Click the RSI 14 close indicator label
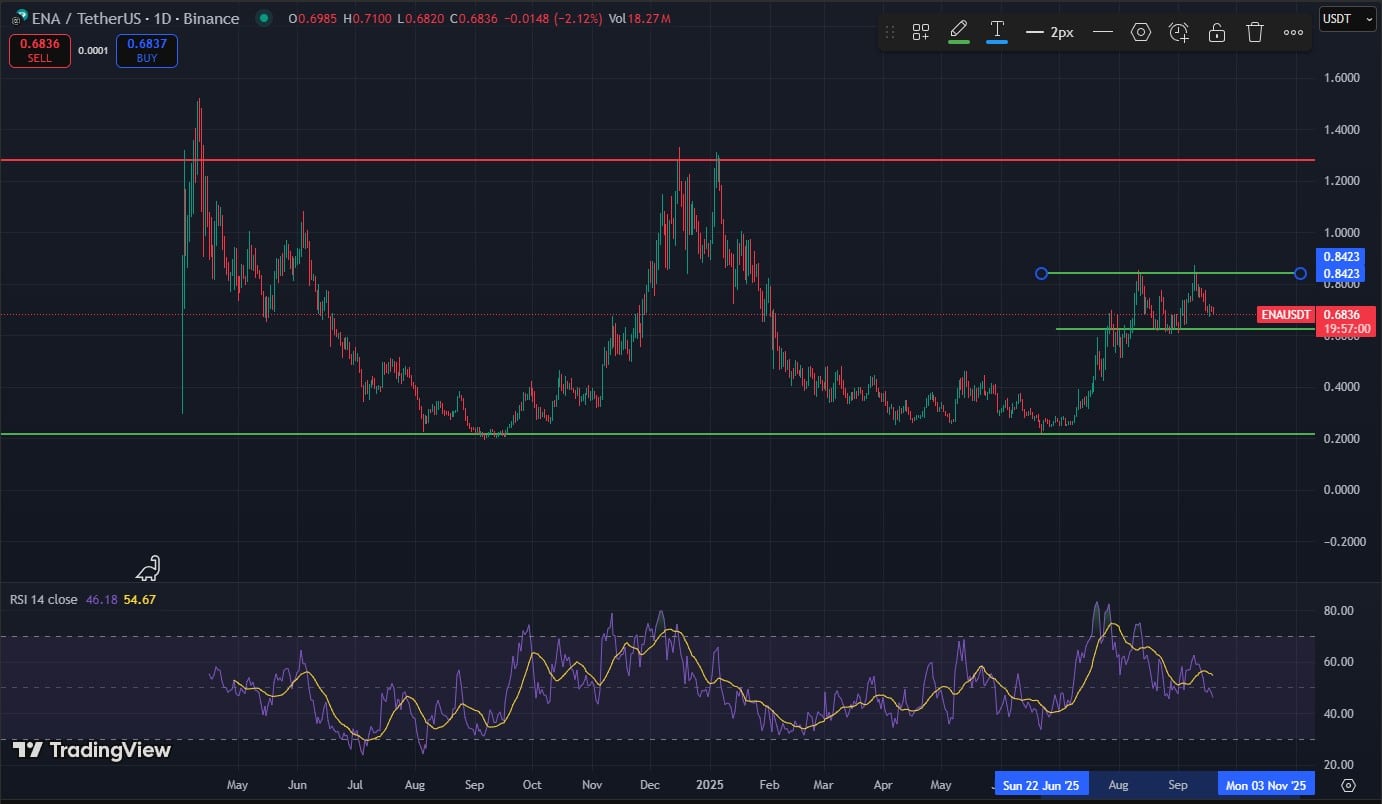 [x=44, y=599]
